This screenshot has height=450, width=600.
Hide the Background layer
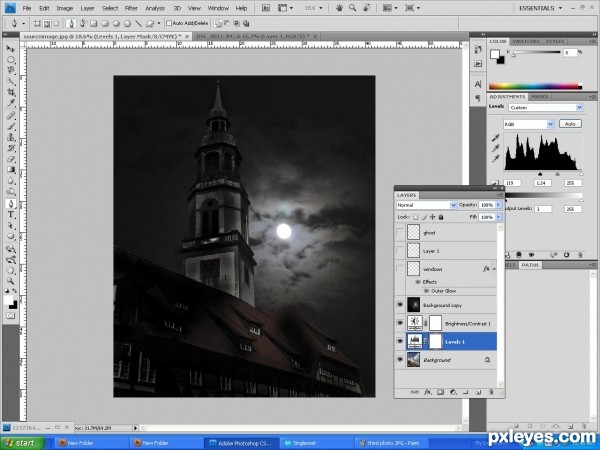tap(400, 360)
